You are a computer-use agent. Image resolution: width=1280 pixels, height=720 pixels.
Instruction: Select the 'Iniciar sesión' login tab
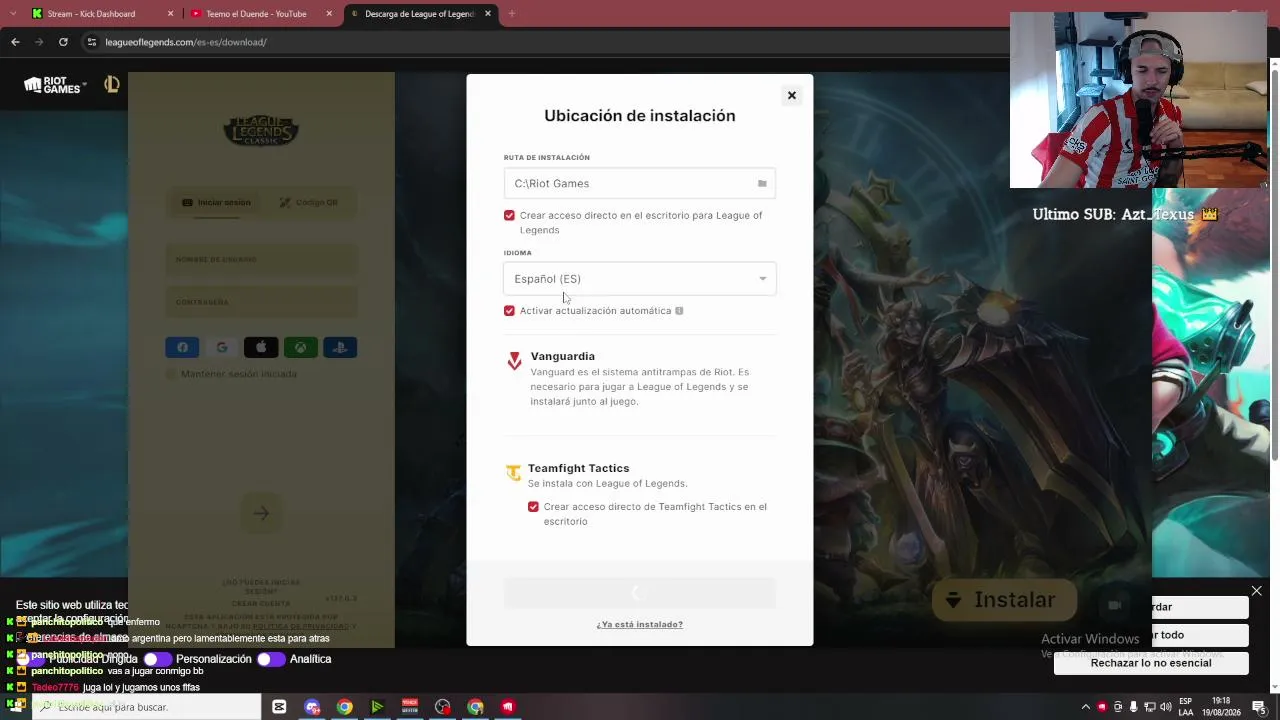click(216, 203)
